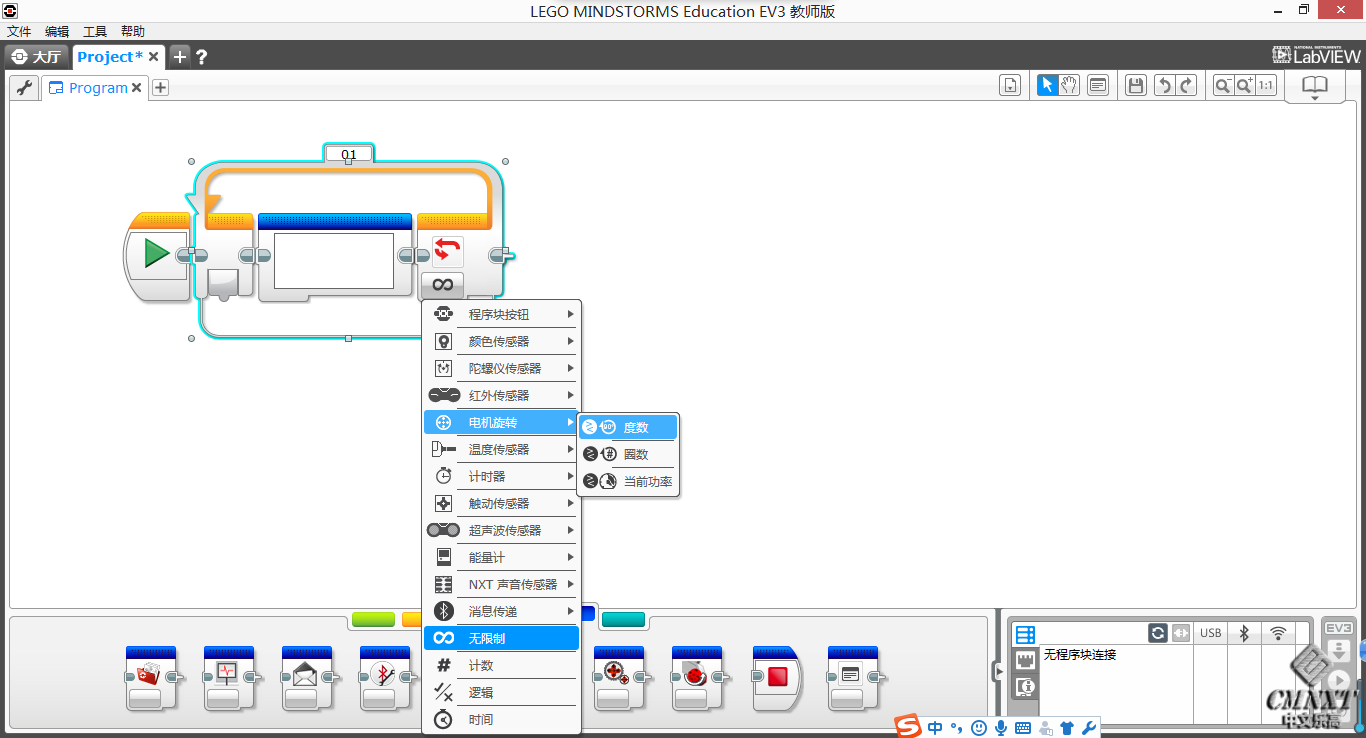This screenshot has height=738, width=1366.
Task: Add a new project with the plus tab
Action: point(180,57)
